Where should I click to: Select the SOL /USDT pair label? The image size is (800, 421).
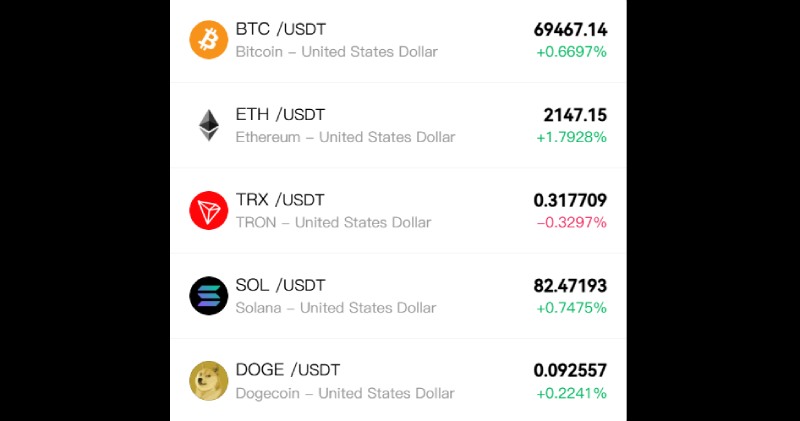(x=280, y=285)
